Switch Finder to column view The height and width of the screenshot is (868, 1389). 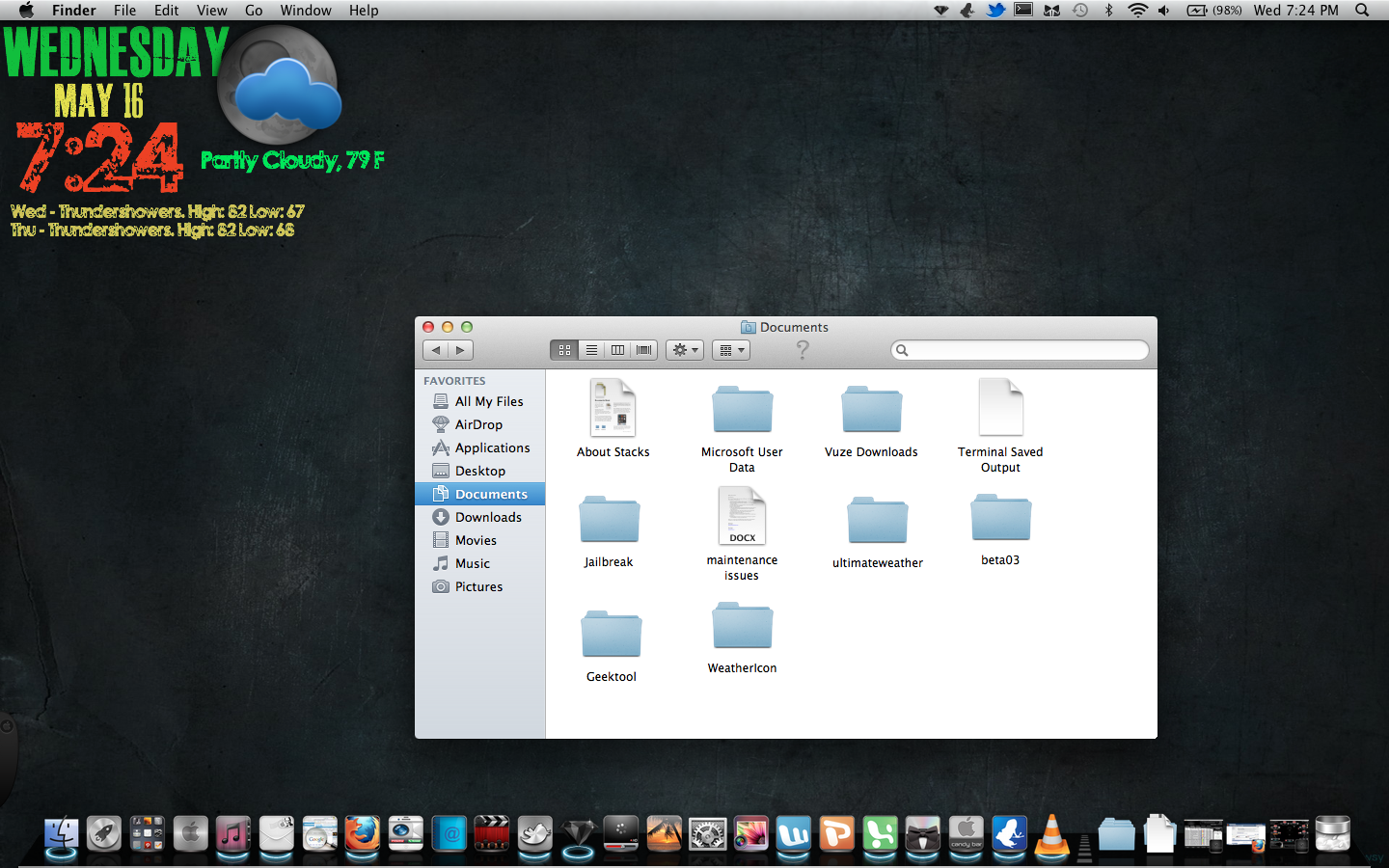click(617, 350)
